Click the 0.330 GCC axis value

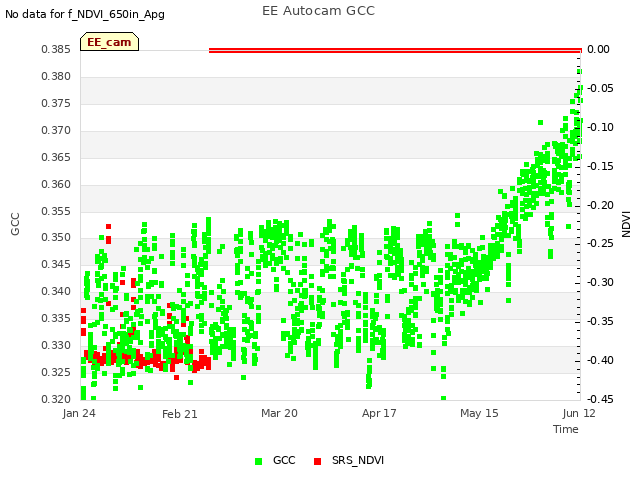(56, 345)
